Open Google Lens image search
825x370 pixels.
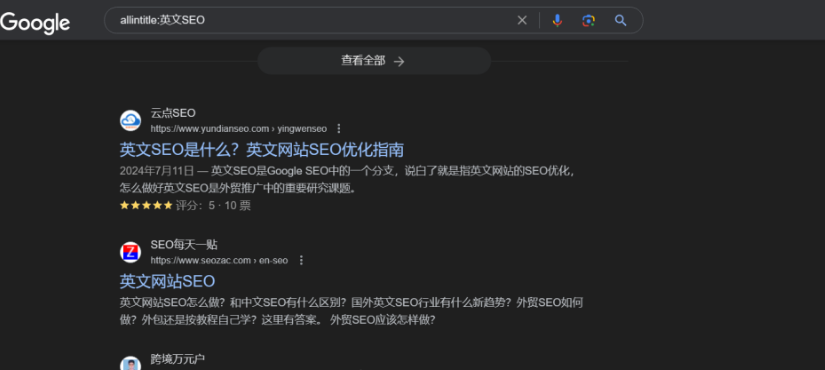click(x=588, y=21)
